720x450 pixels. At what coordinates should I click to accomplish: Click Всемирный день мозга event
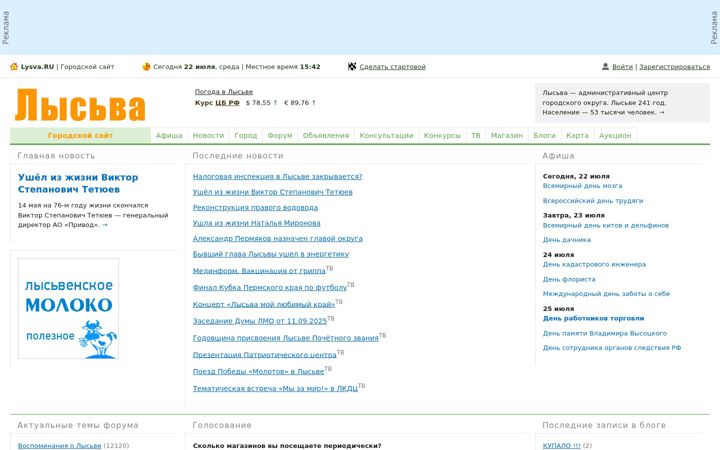[582, 186]
